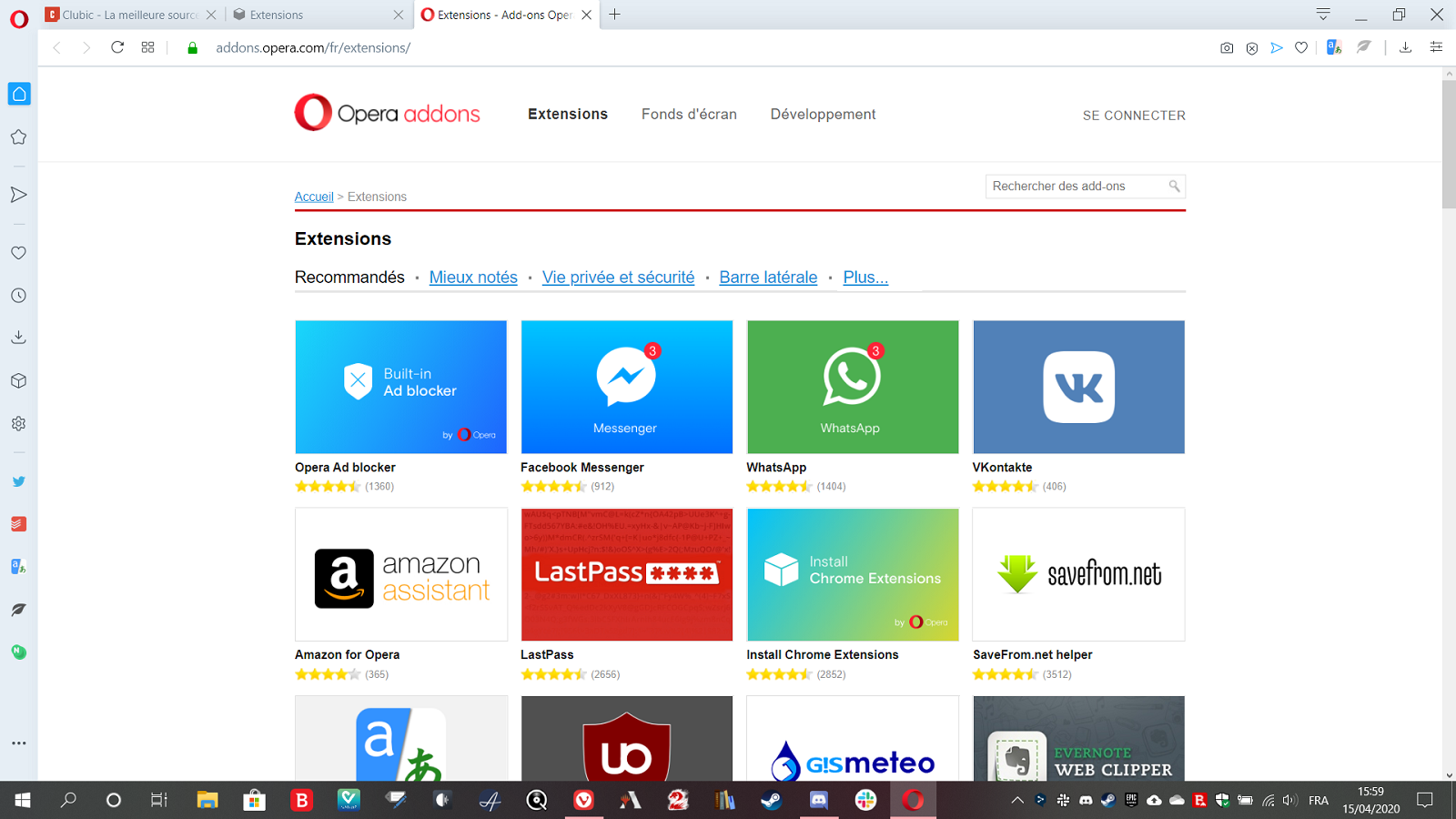Open Easy Setup with the sliders icon
The width and height of the screenshot is (1456, 819).
click(x=1436, y=47)
